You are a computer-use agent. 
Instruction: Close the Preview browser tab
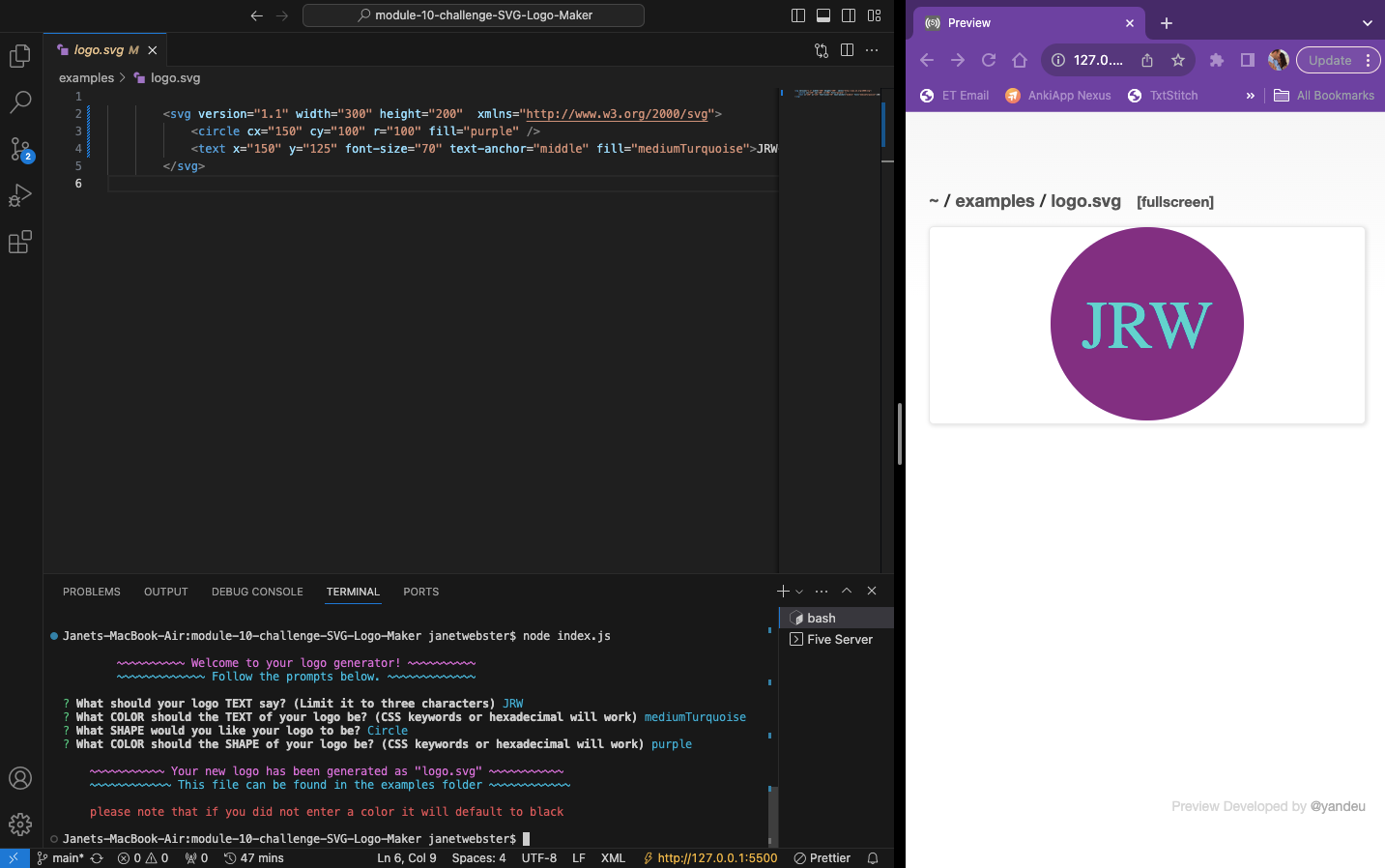(x=1130, y=23)
